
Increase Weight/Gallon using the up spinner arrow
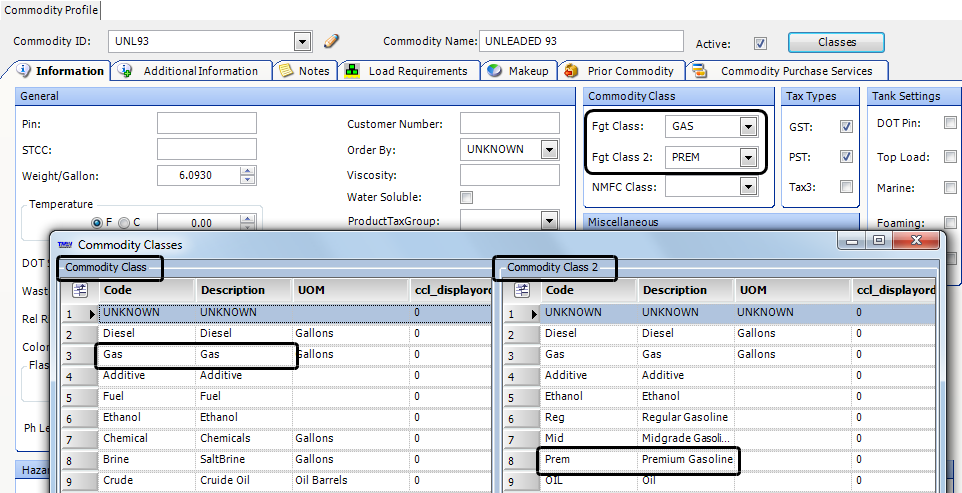[248, 171]
